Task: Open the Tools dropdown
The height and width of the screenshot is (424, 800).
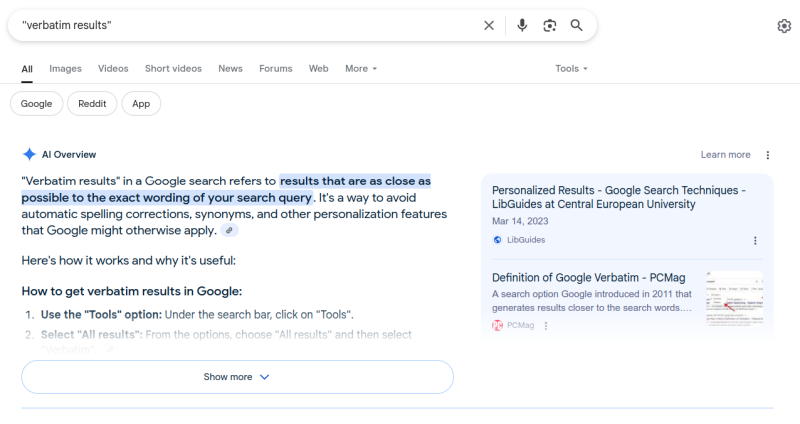Action: click(571, 68)
